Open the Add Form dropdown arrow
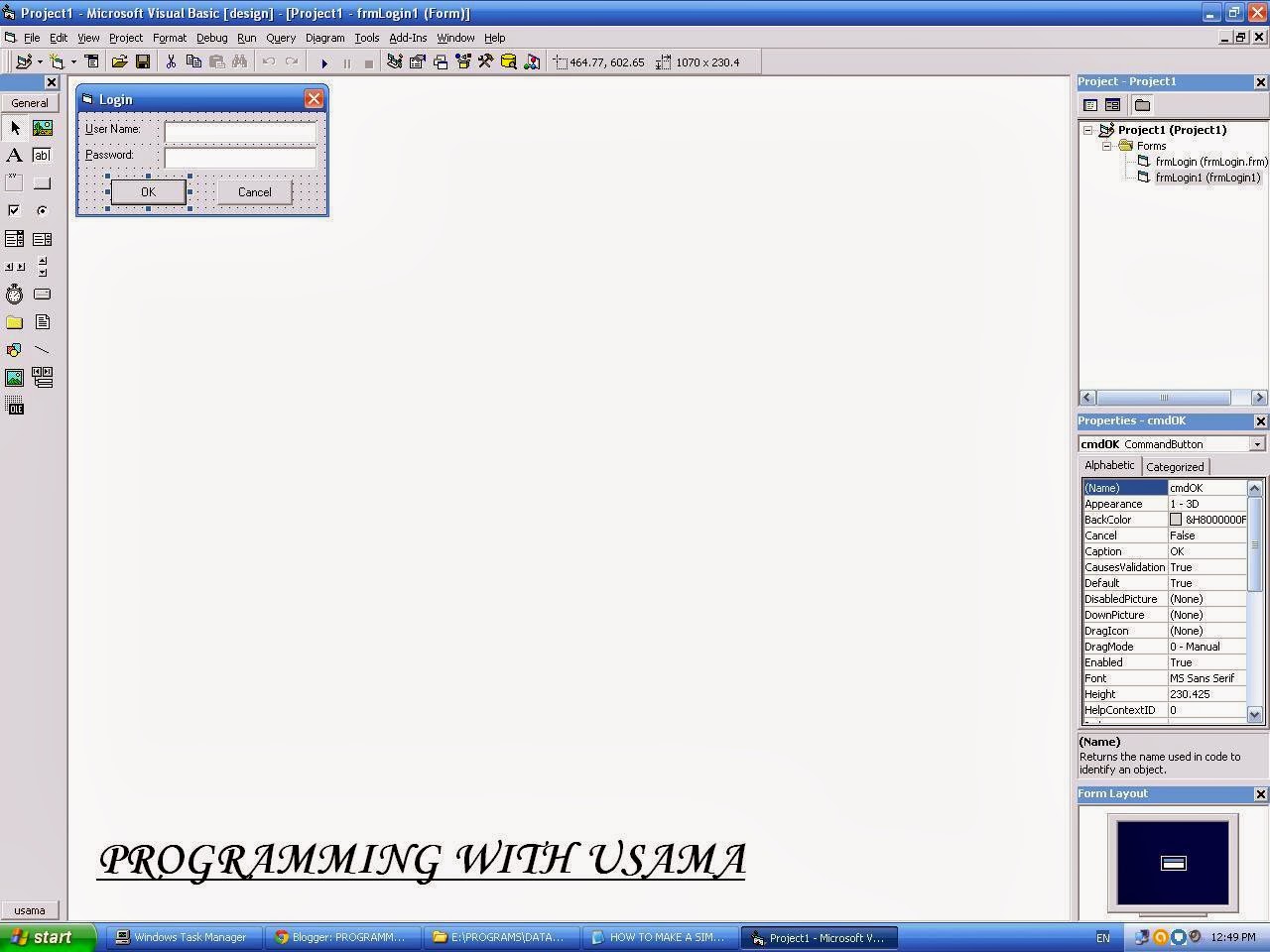The width and height of the screenshot is (1270, 952). (73, 61)
